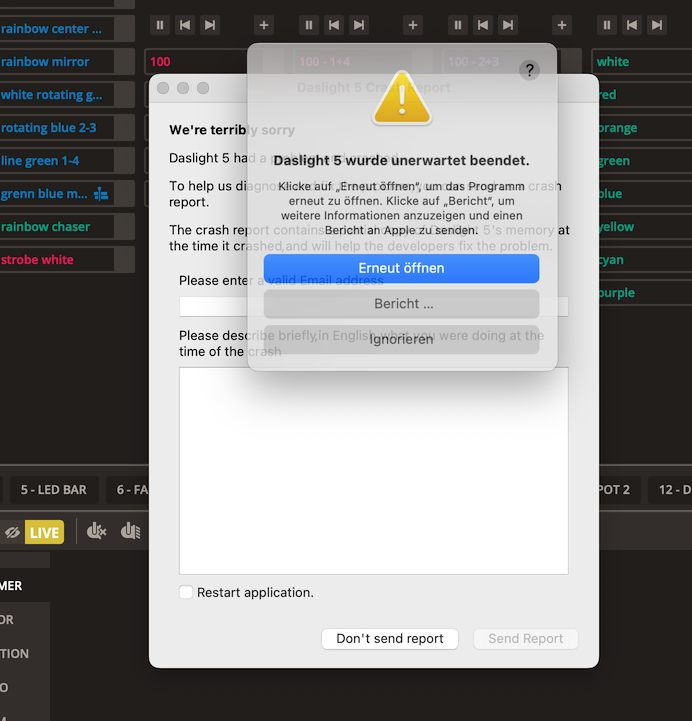Click grey square beside "strobe white"
The image size is (692, 721).
(x=124, y=260)
